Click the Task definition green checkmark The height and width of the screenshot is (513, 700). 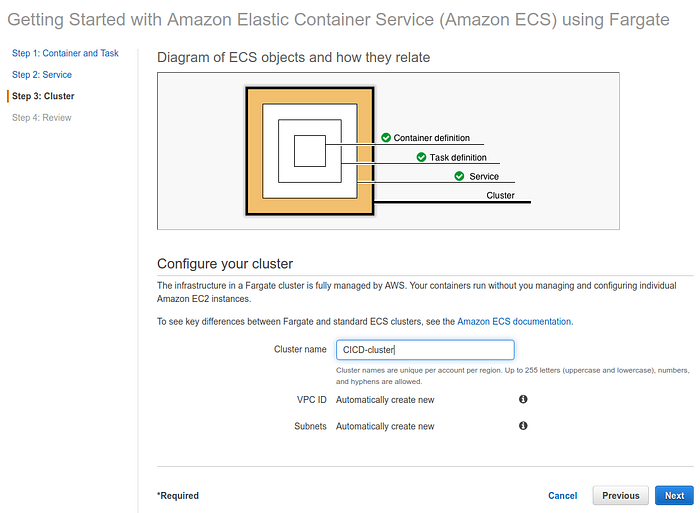coord(422,157)
